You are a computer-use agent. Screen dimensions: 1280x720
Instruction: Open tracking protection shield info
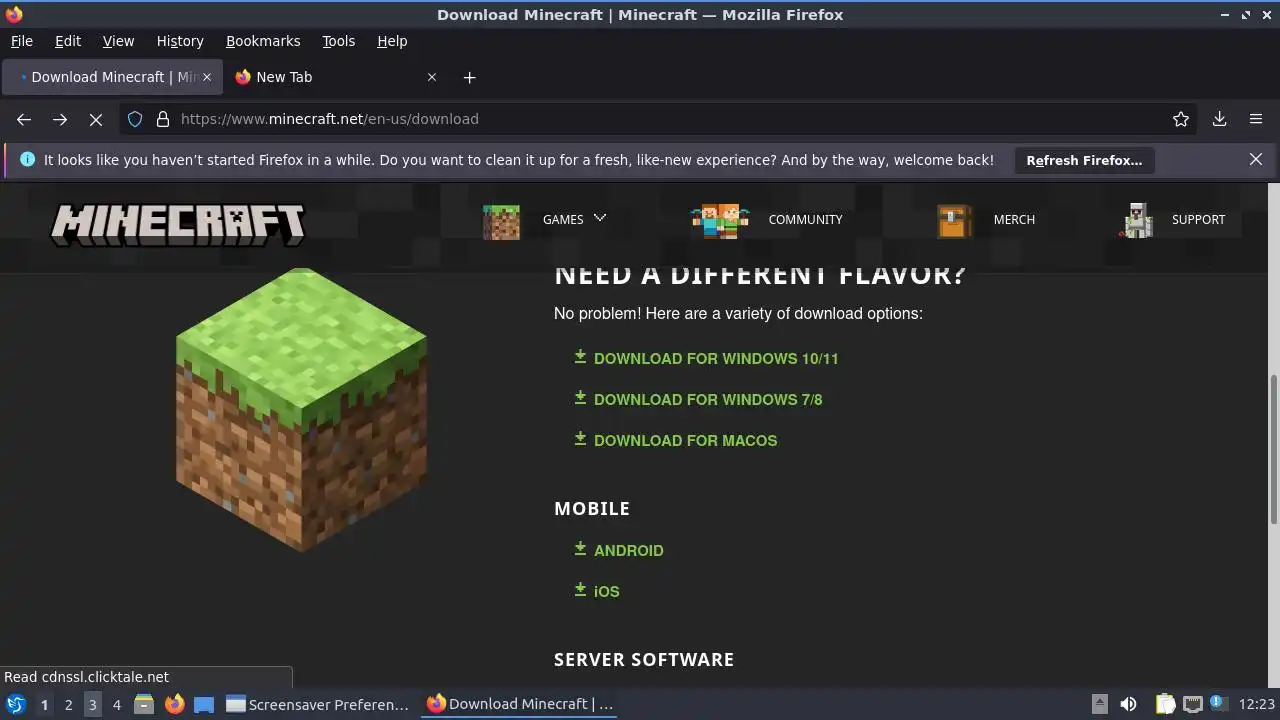tap(135, 119)
